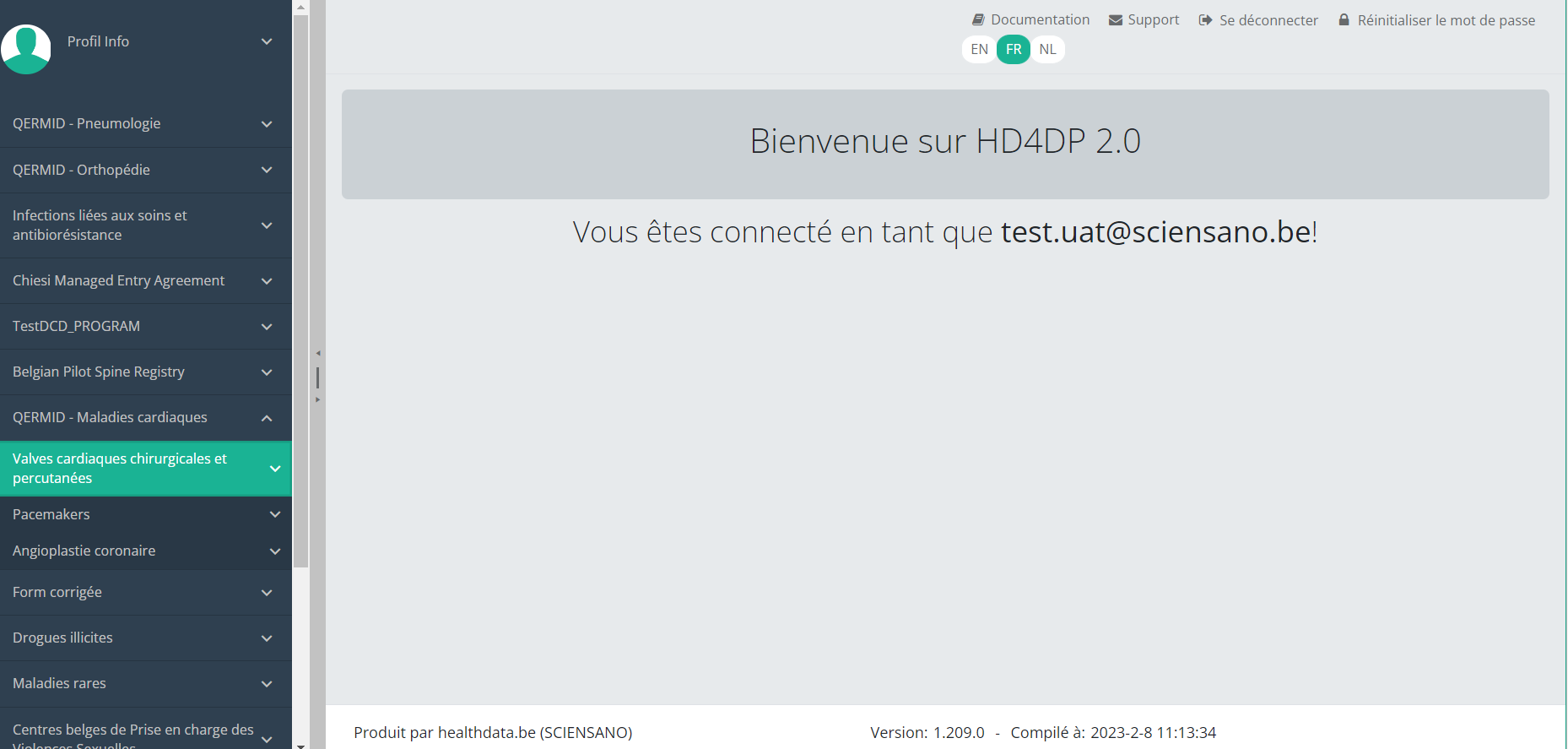Click the Se déconnecter link

[1268, 19]
